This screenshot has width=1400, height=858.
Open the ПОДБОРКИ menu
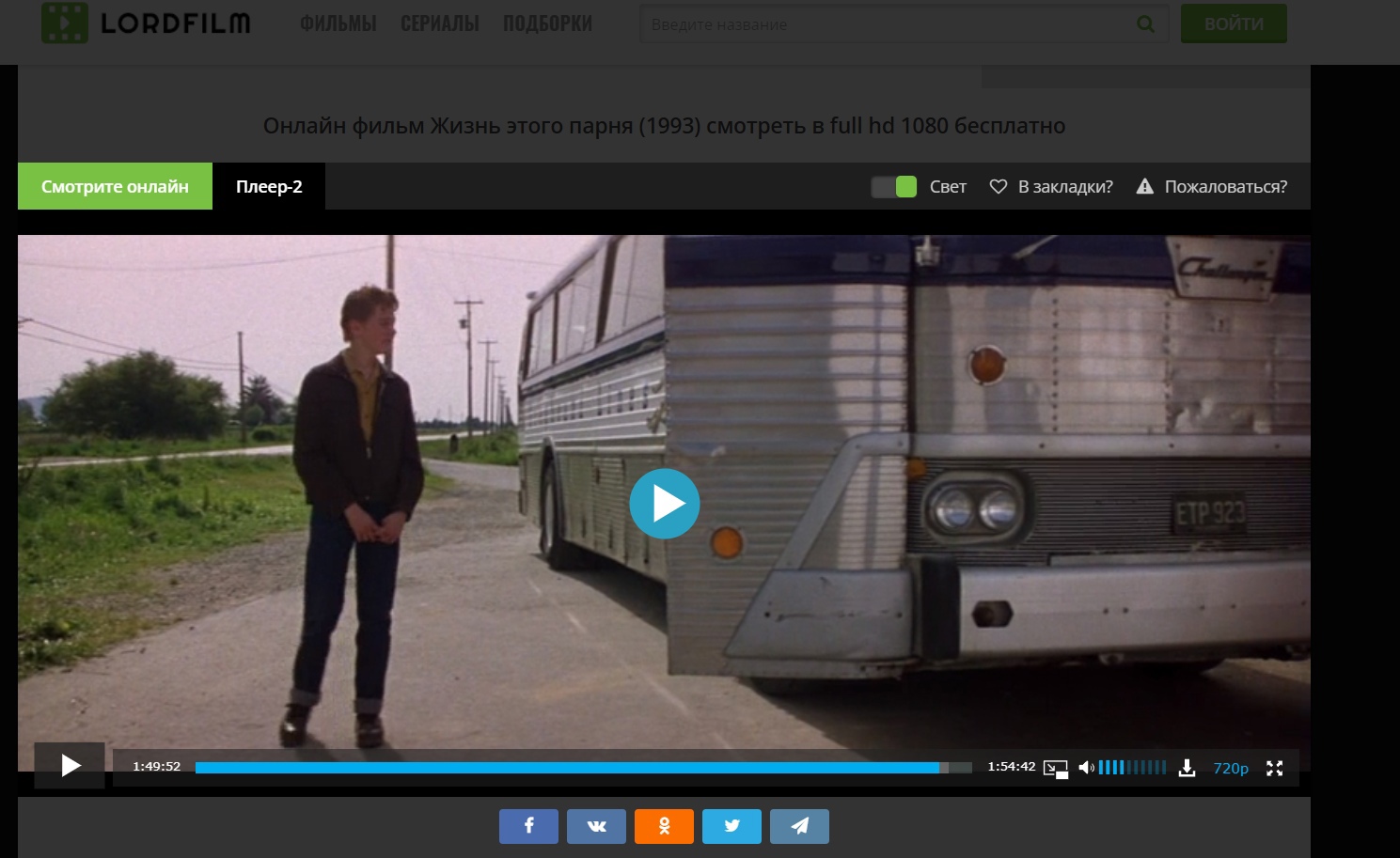pos(548,23)
